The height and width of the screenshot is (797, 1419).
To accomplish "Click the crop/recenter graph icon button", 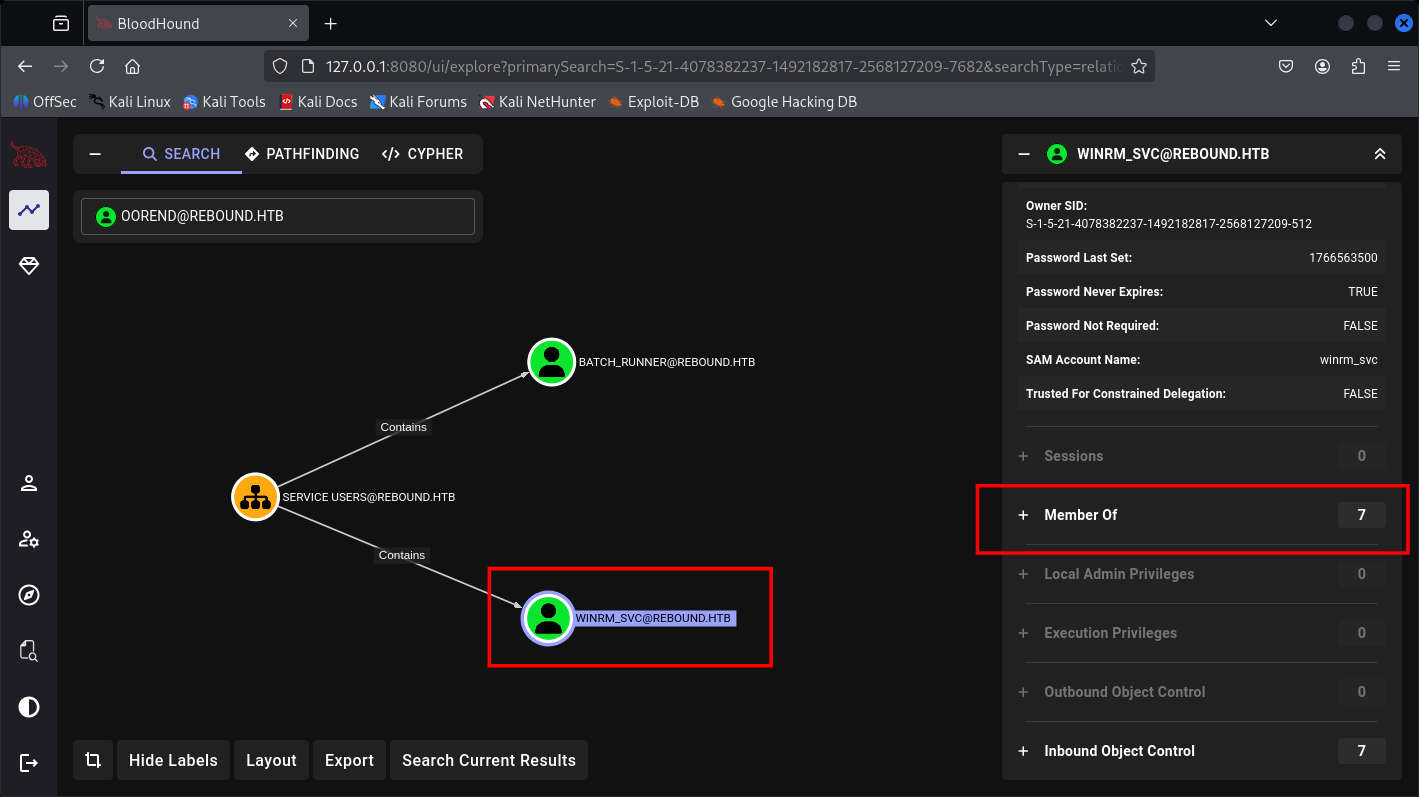I will point(93,760).
